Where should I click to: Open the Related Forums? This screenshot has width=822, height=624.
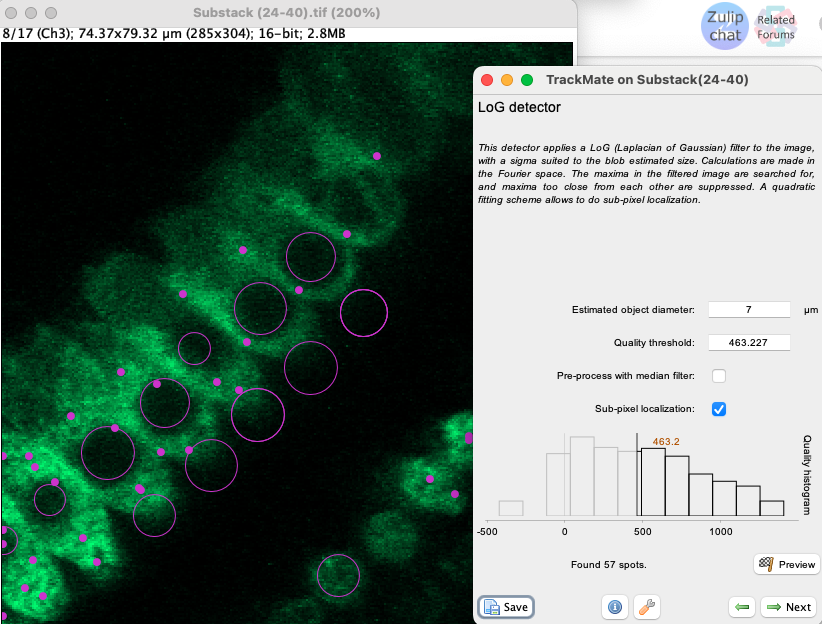776,27
